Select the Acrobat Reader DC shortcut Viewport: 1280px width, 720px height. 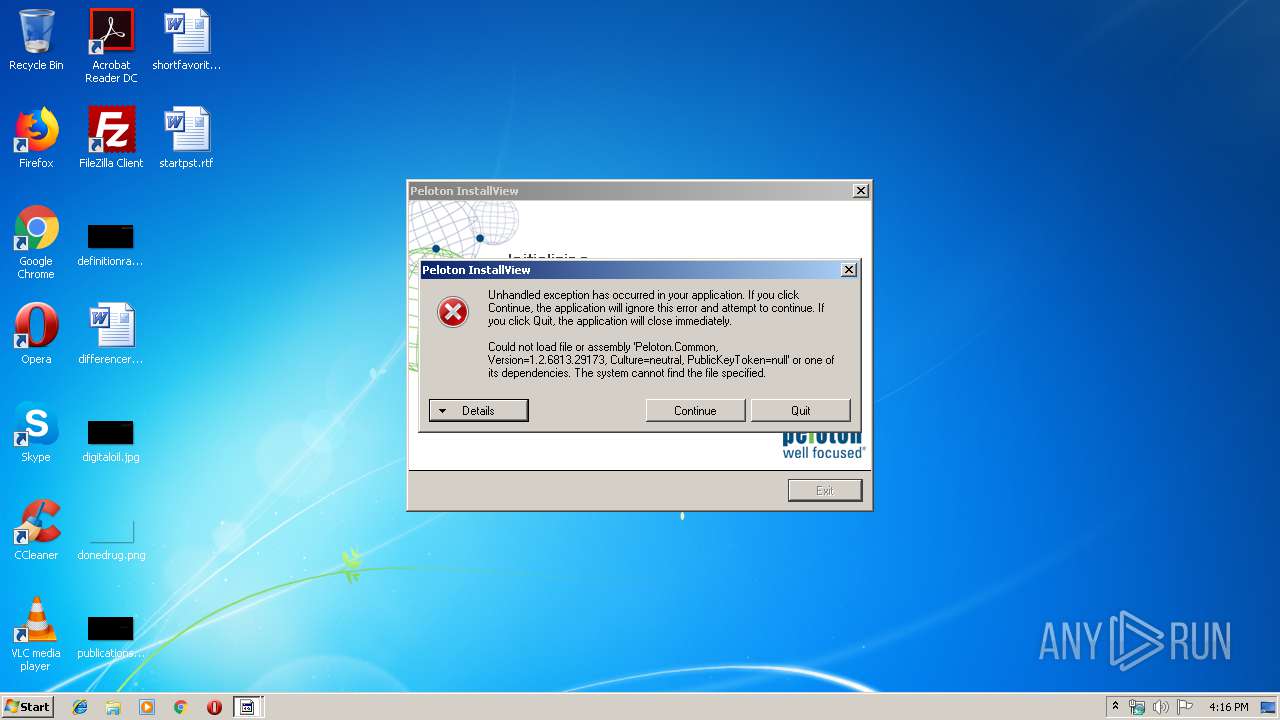click(111, 46)
